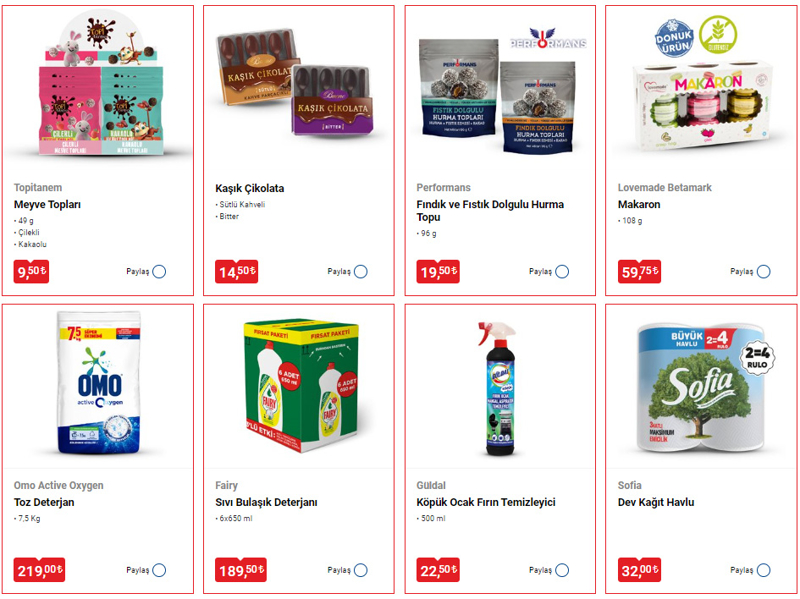Select the Paylaş circle for Makaron
The width and height of the screenshot is (800, 599).
click(x=764, y=271)
